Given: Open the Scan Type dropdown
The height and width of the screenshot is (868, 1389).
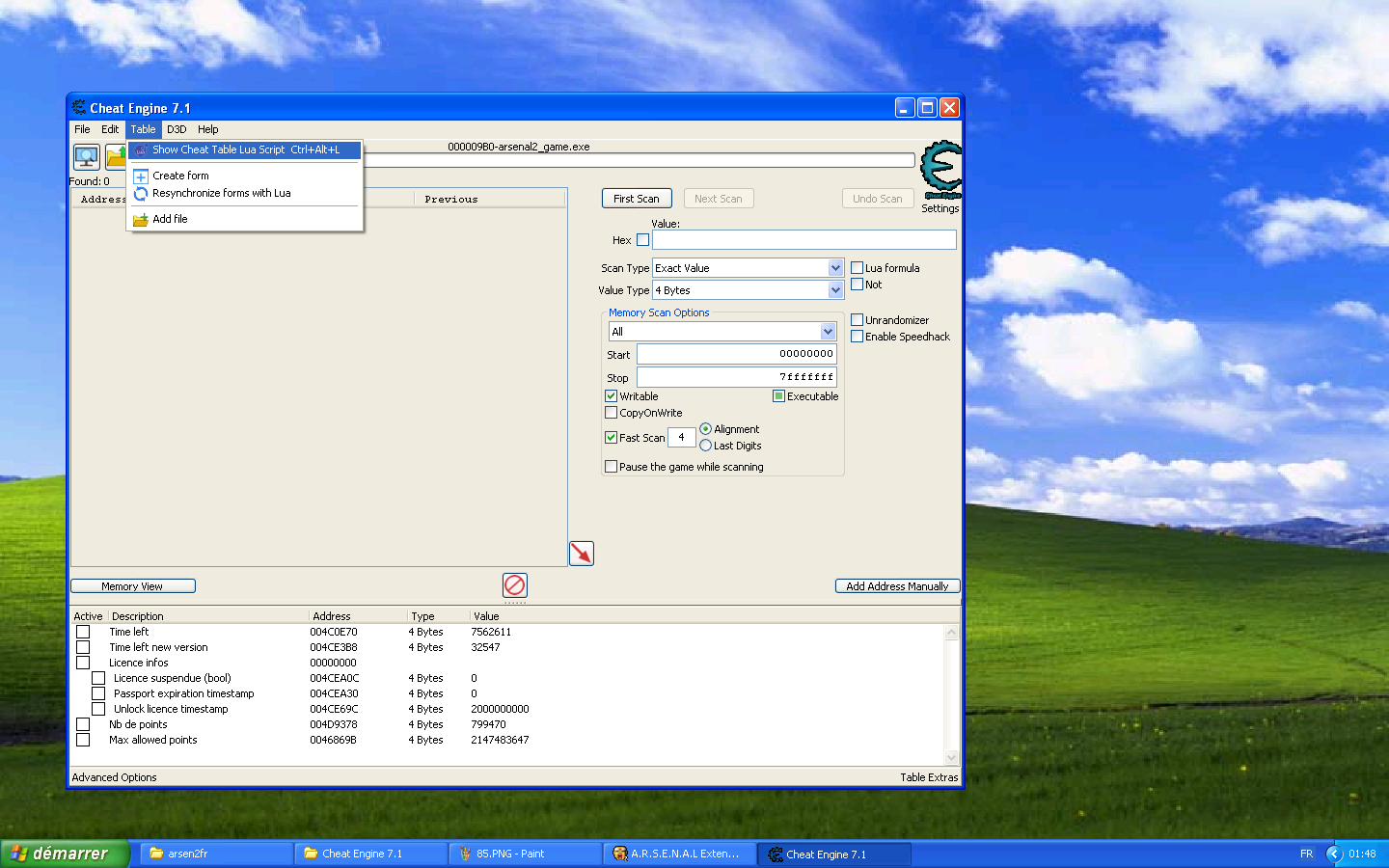Looking at the screenshot, I should pos(835,267).
